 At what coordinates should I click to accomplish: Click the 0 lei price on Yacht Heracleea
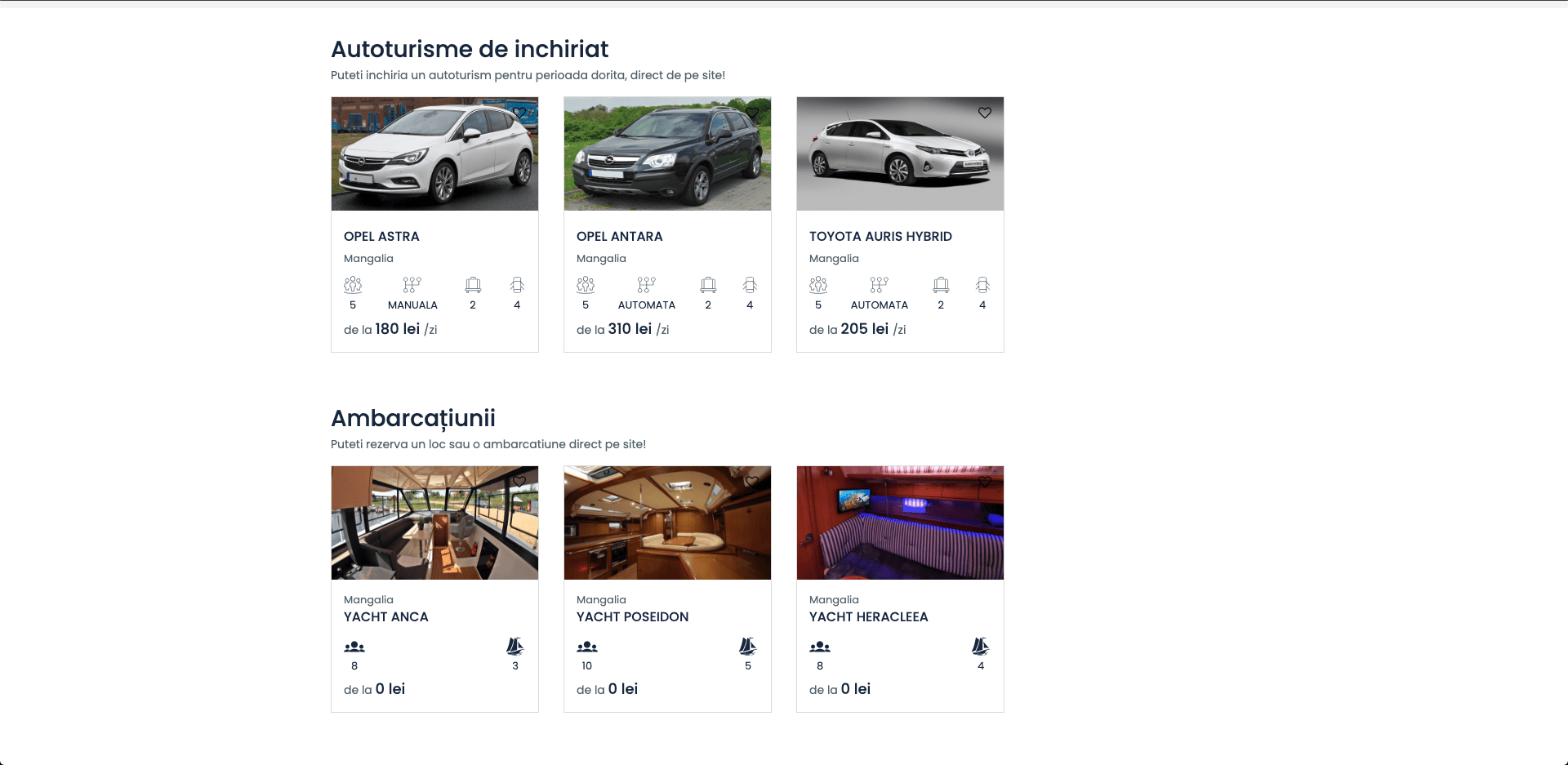(856, 689)
